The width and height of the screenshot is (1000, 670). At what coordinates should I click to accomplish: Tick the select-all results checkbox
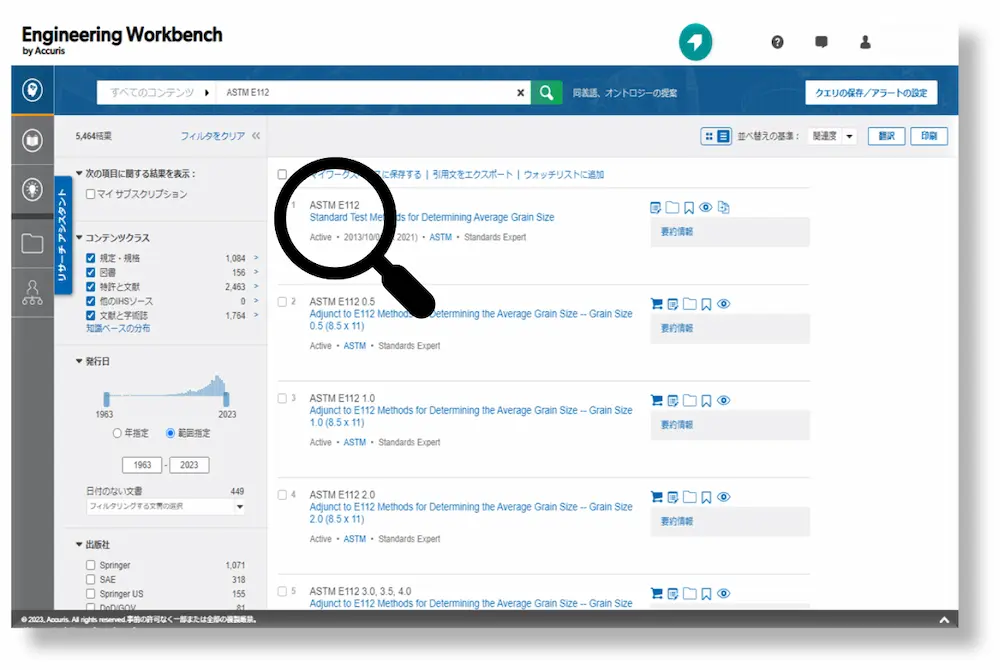pyautogui.click(x=282, y=175)
